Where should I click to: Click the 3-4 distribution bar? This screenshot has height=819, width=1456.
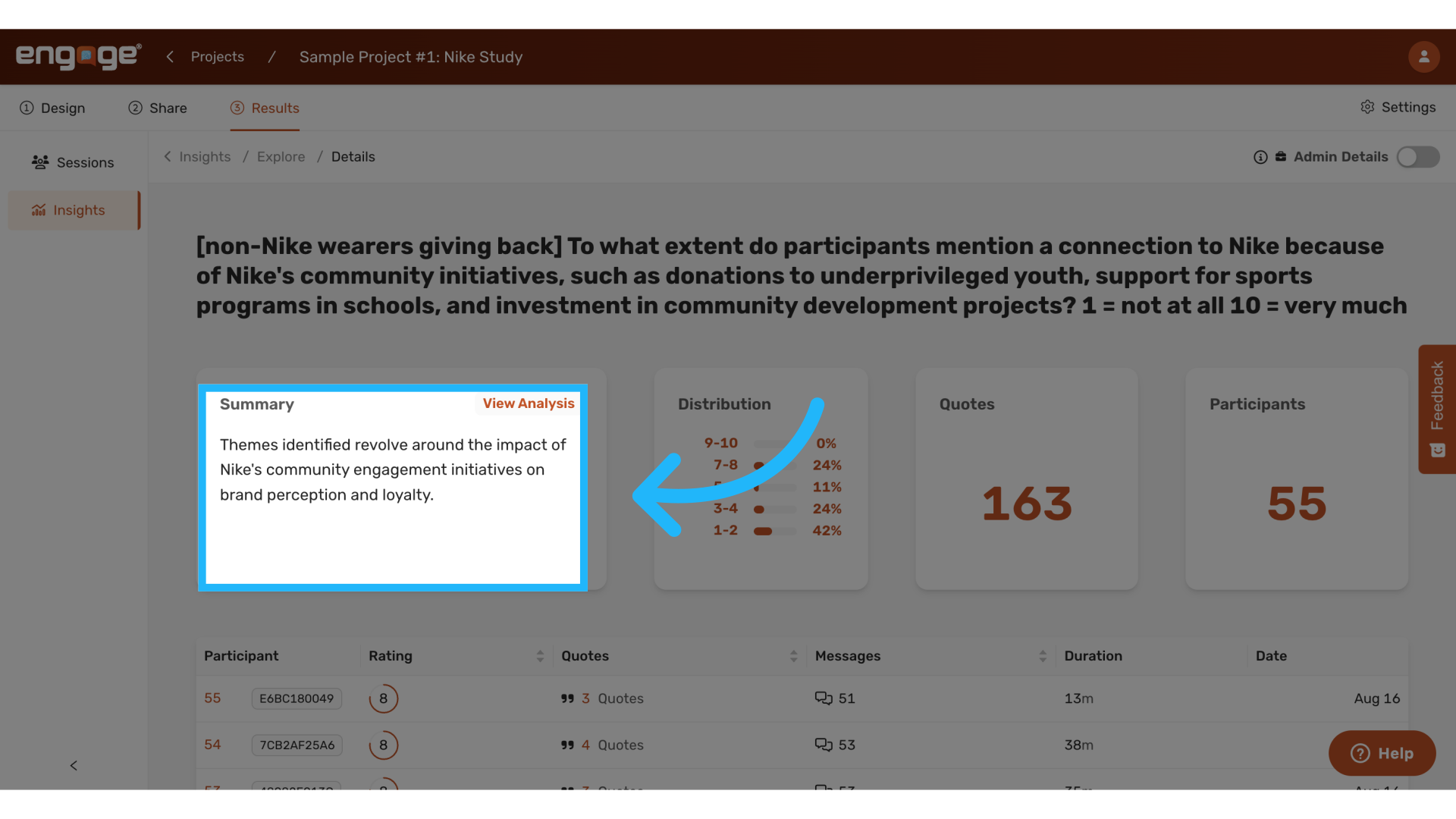(774, 509)
